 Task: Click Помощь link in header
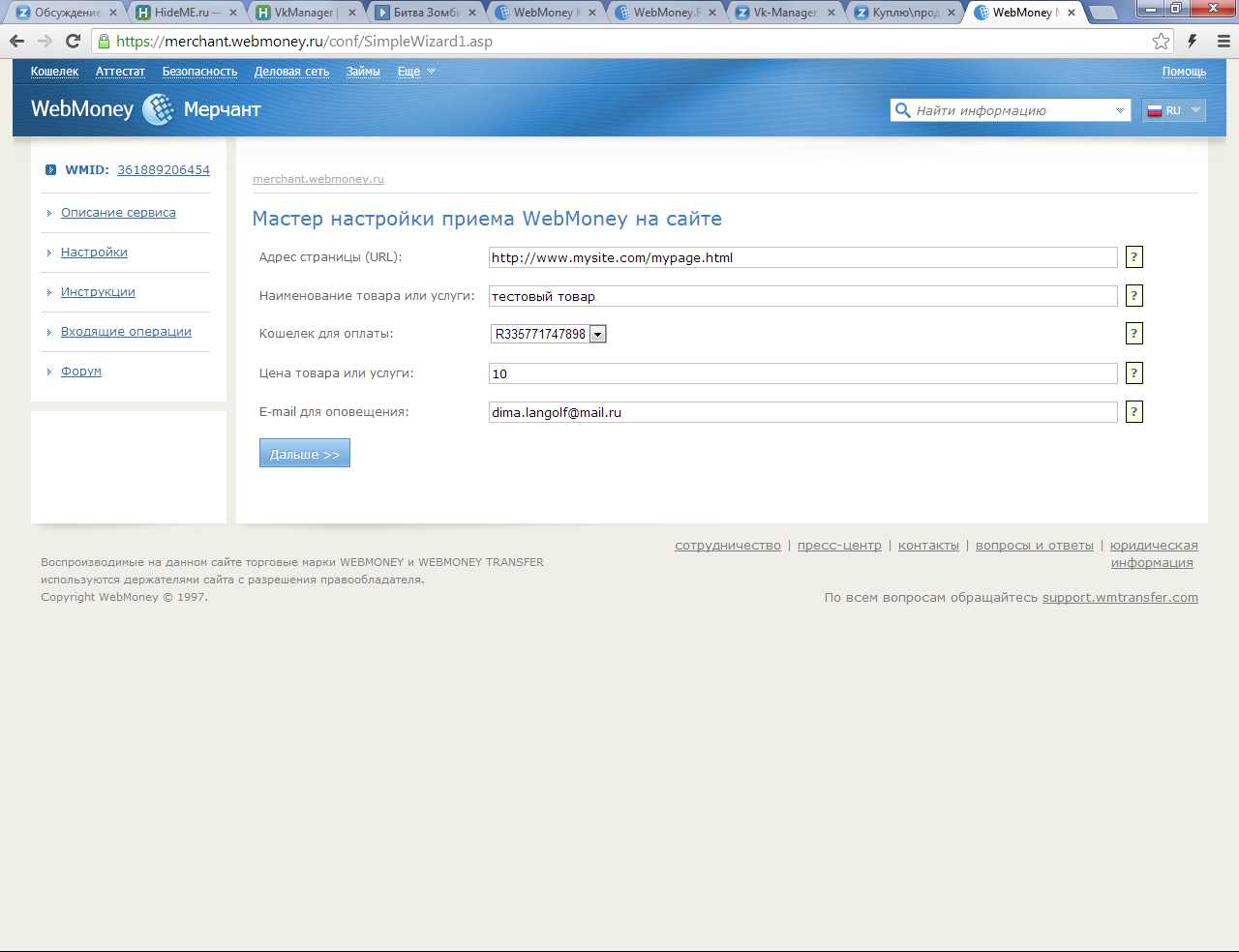(1184, 72)
